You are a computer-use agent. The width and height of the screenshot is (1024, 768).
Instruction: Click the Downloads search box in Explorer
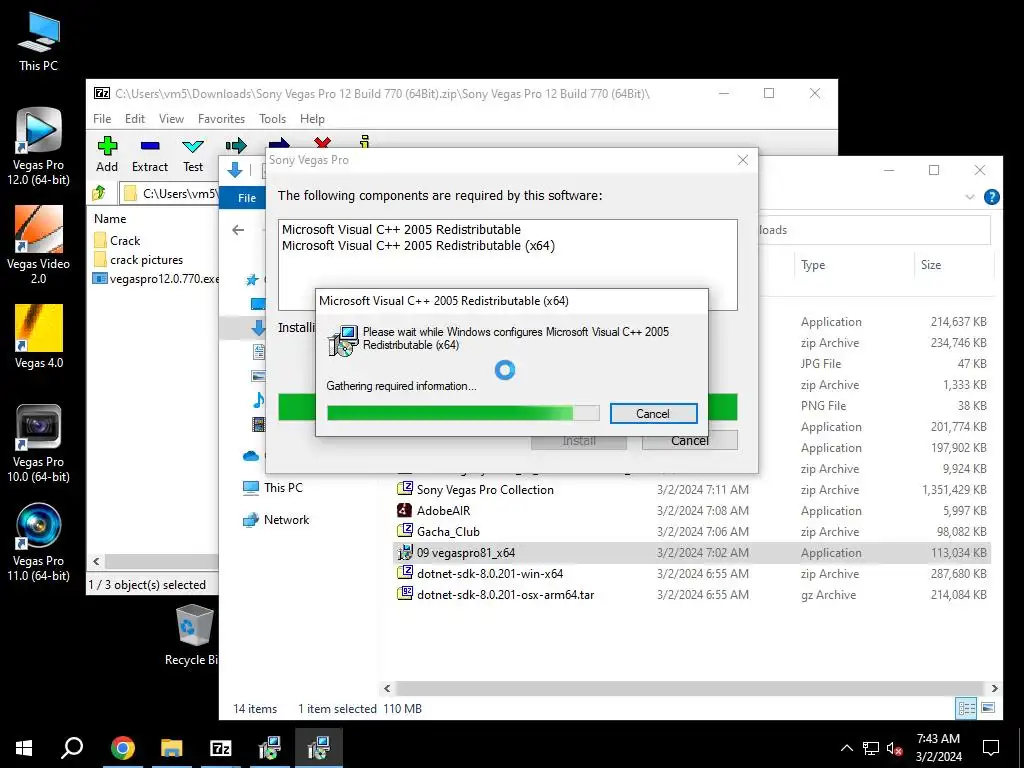pos(874,230)
